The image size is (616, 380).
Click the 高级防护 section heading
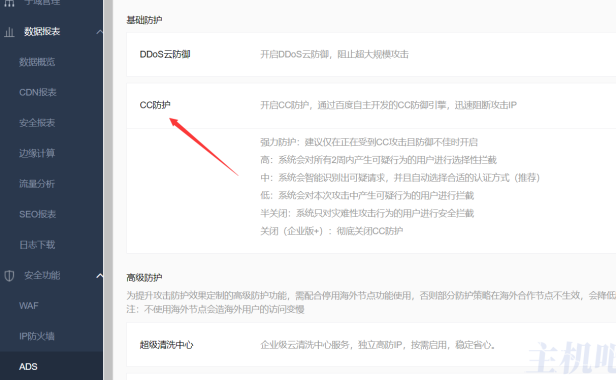pyautogui.click(x=144, y=278)
